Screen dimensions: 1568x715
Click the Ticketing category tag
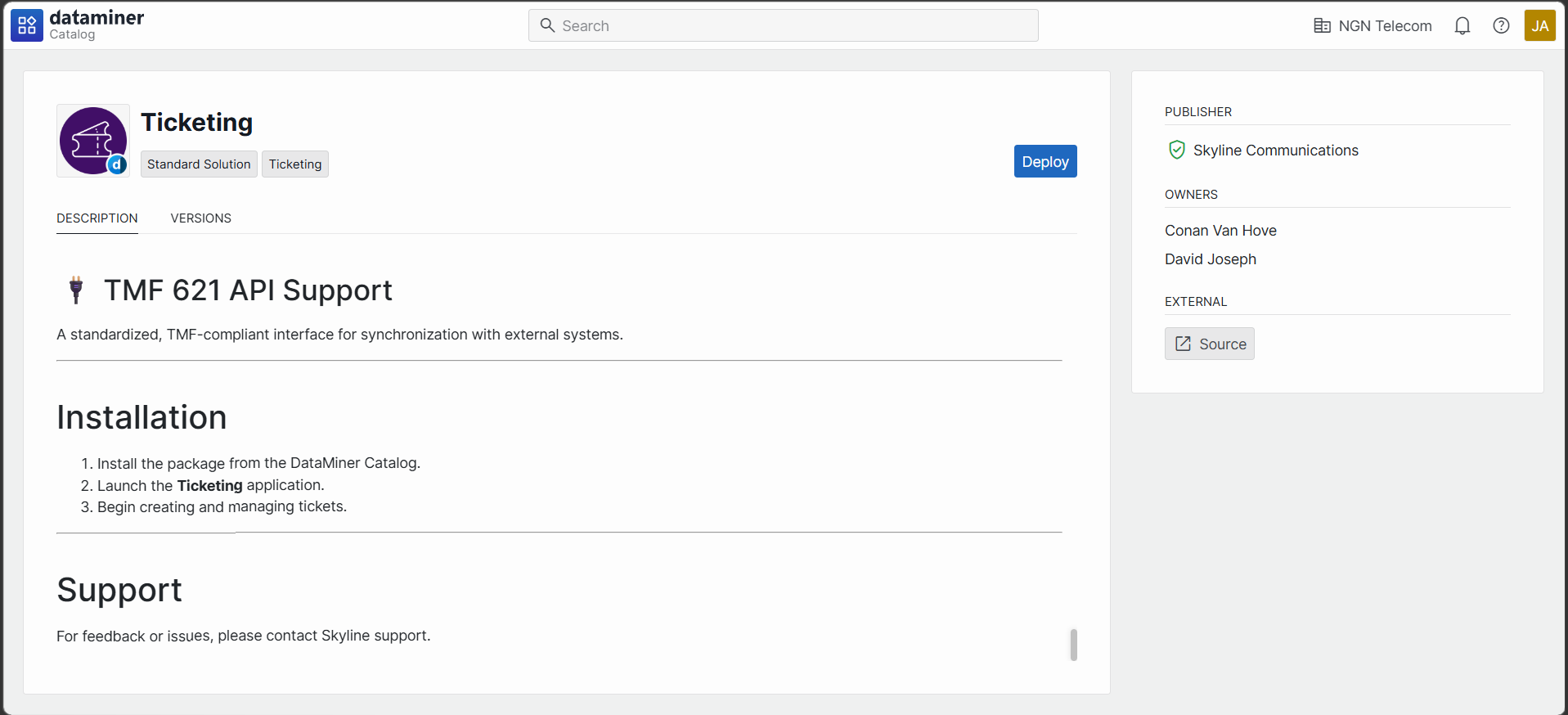(x=295, y=164)
